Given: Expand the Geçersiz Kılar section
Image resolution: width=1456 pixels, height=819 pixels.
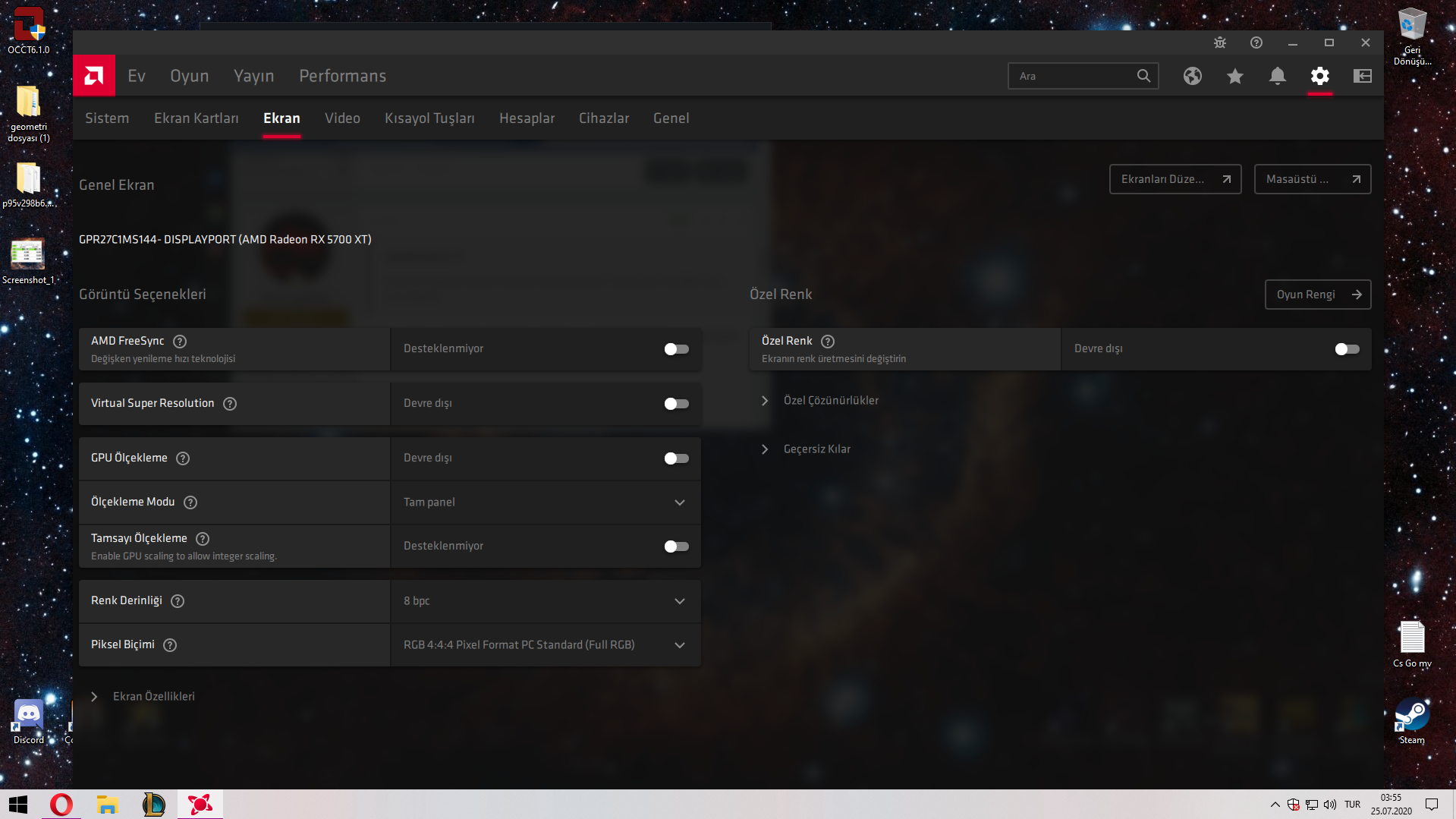Looking at the screenshot, I should [806, 449].
